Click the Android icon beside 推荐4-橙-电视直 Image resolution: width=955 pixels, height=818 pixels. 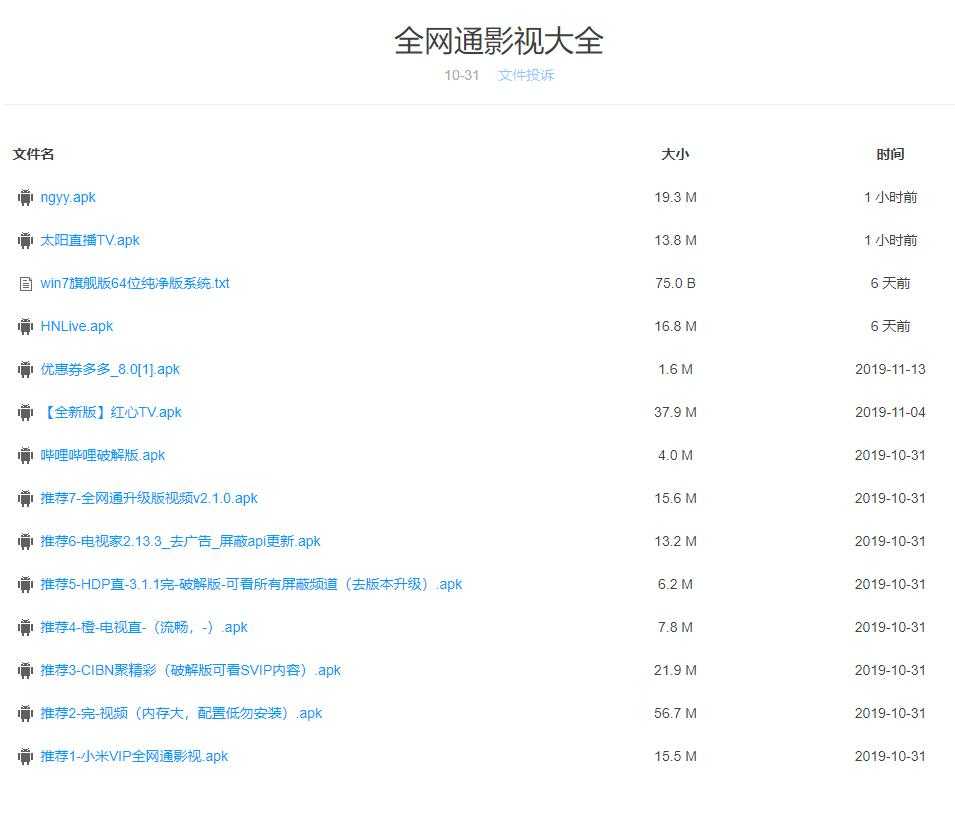pyautogui.click(x=25, y=627)
